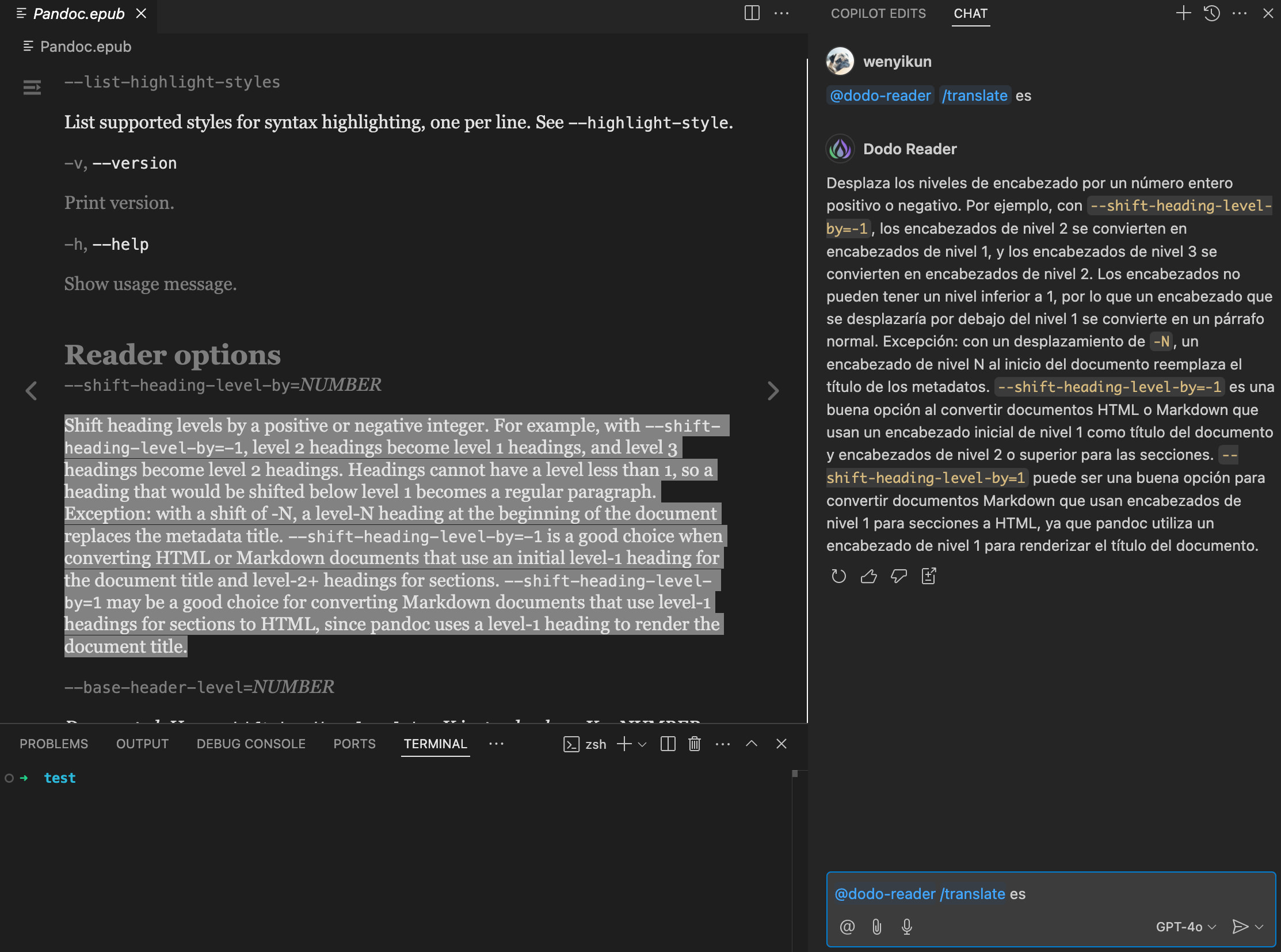Open the DEBUG CONSOLE tab
Screen dimensions: 1281x952
pyautogui.click(x=251, y=744)
